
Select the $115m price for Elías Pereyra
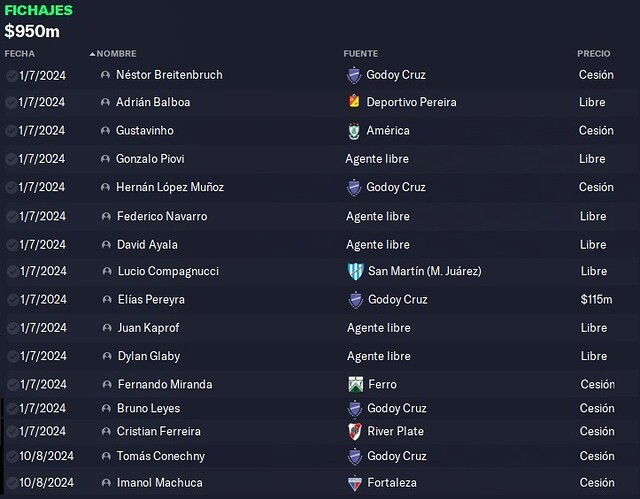[596, 299]
